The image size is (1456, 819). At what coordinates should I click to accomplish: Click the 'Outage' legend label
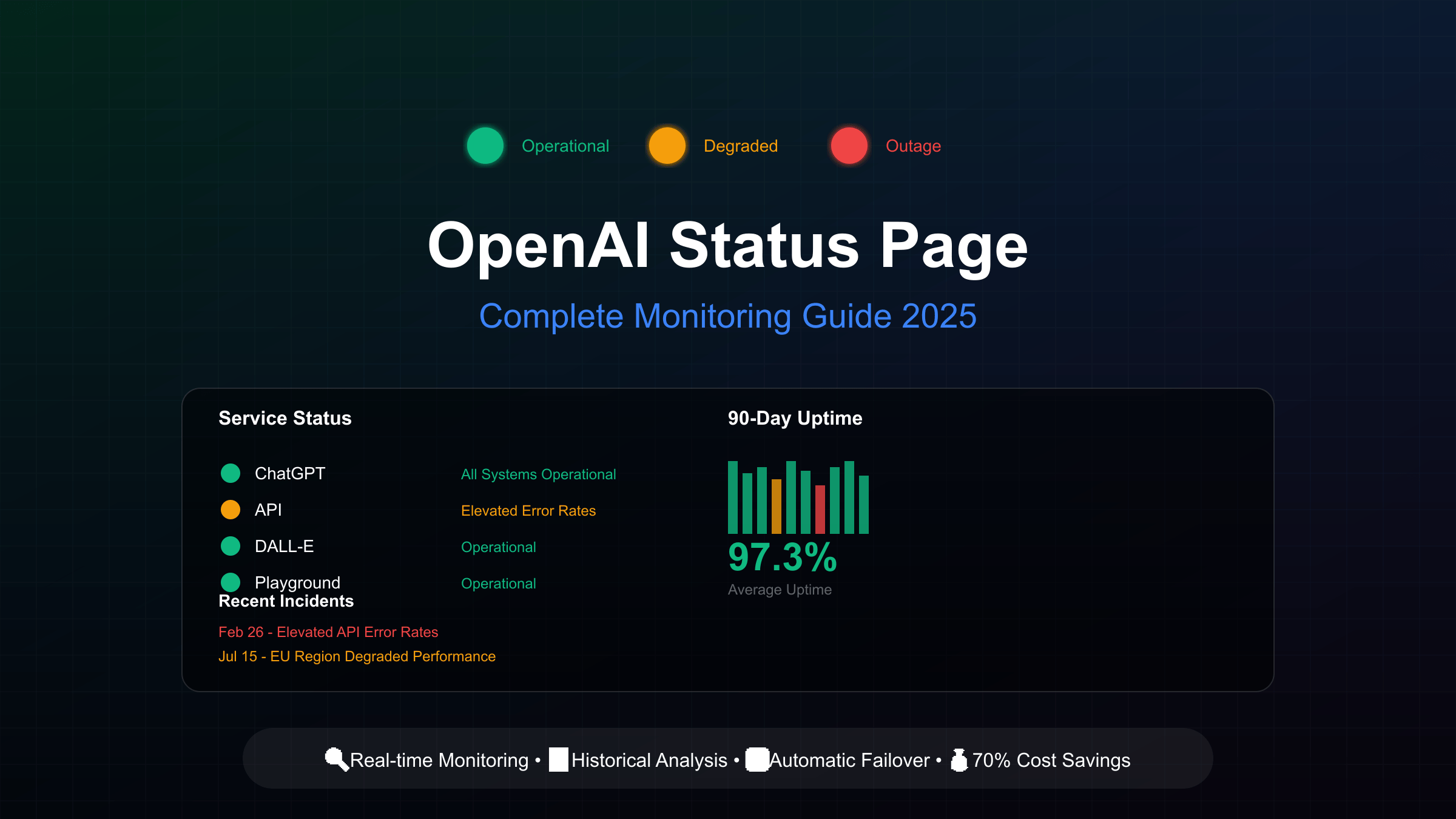[x=913, y=146]
